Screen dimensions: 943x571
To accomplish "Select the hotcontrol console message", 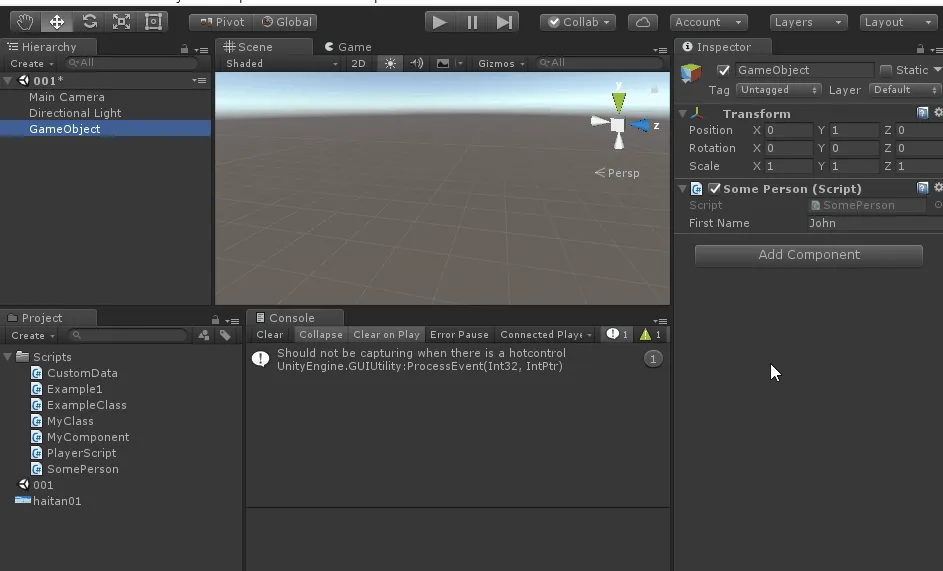I will point(458,360).
